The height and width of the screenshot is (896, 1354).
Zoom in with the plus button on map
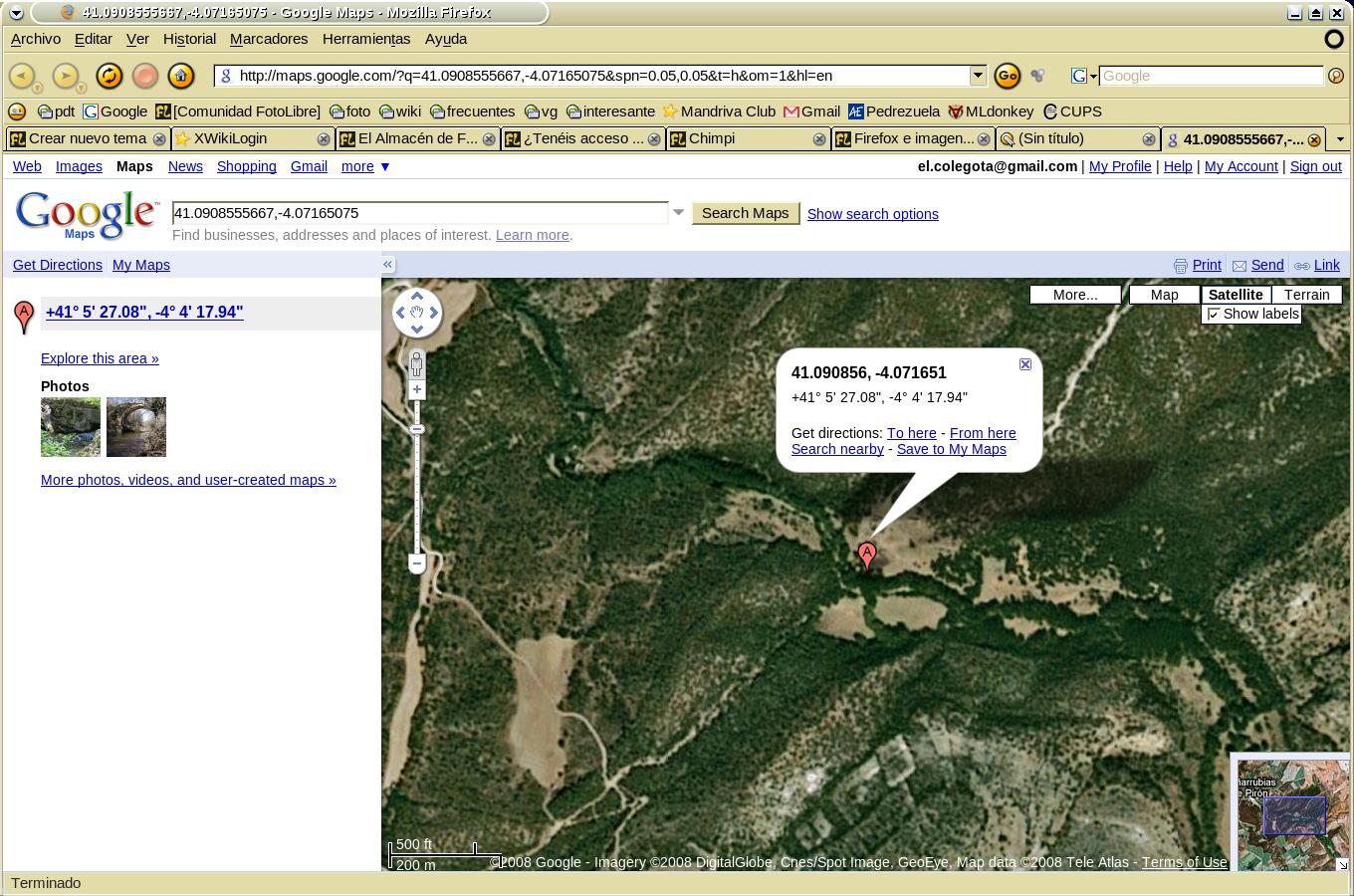(x=417, y=389)
